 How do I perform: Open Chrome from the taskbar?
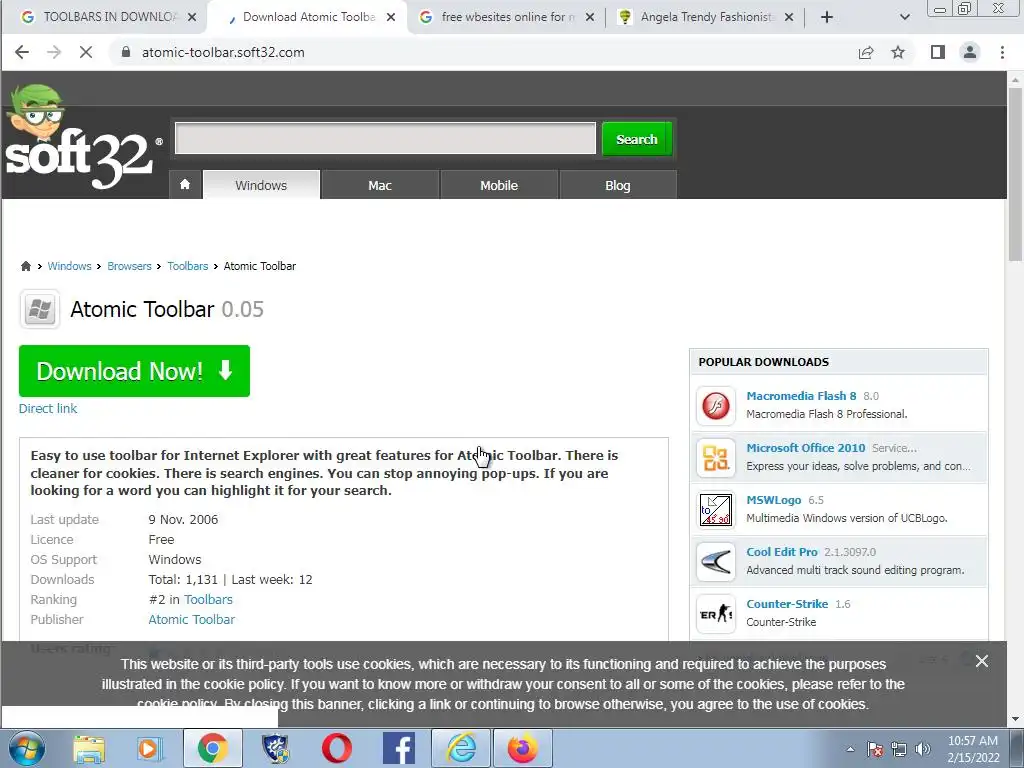(212, 748)
